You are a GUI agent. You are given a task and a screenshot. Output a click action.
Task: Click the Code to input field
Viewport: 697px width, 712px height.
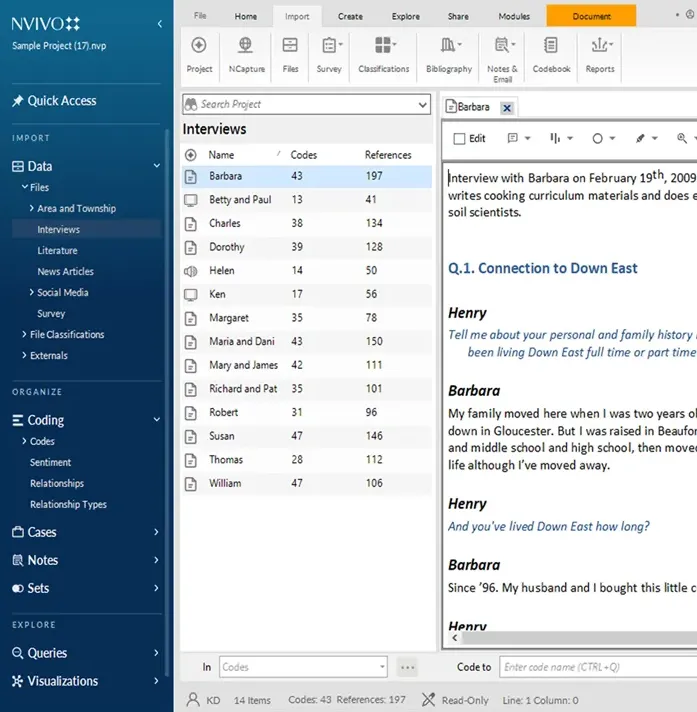point(598,667)
